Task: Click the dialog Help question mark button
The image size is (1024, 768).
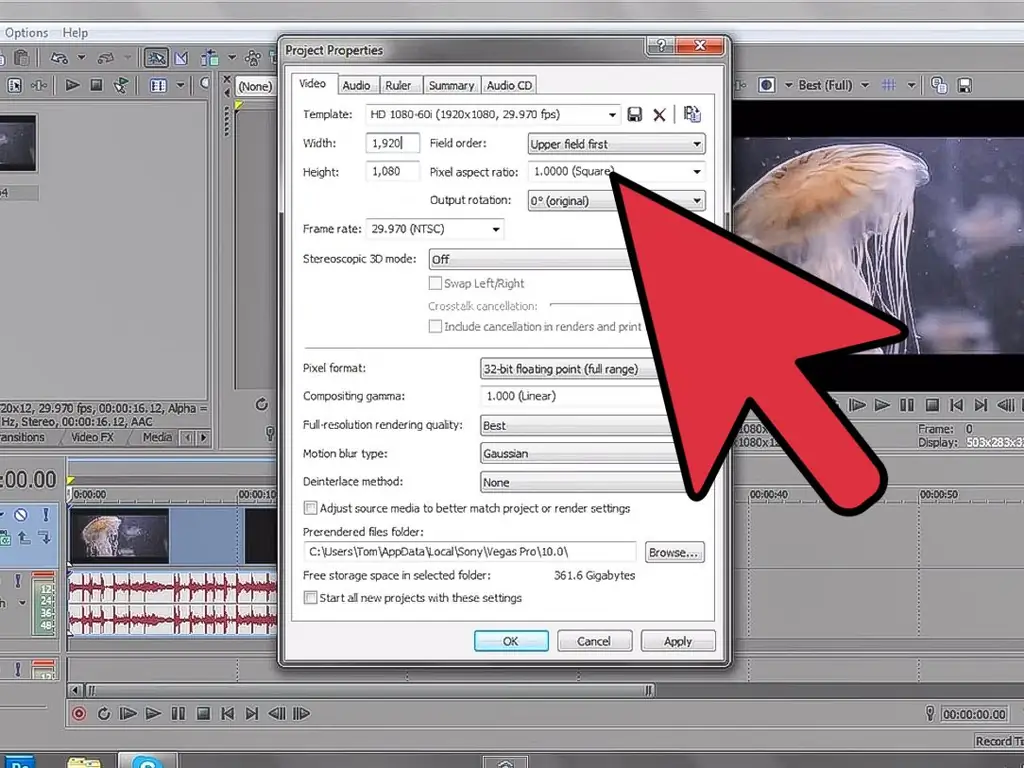Action: point(661,45)
